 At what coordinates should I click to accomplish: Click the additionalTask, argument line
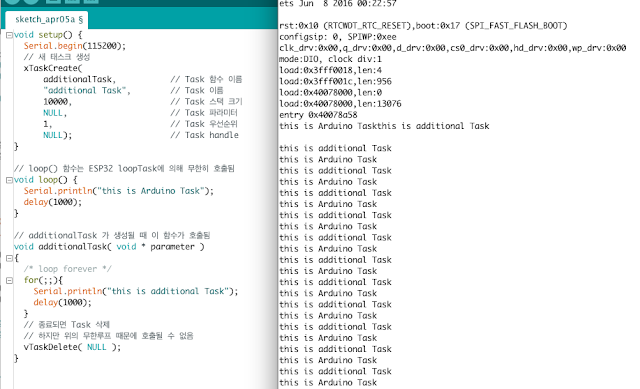click(80, 79)
